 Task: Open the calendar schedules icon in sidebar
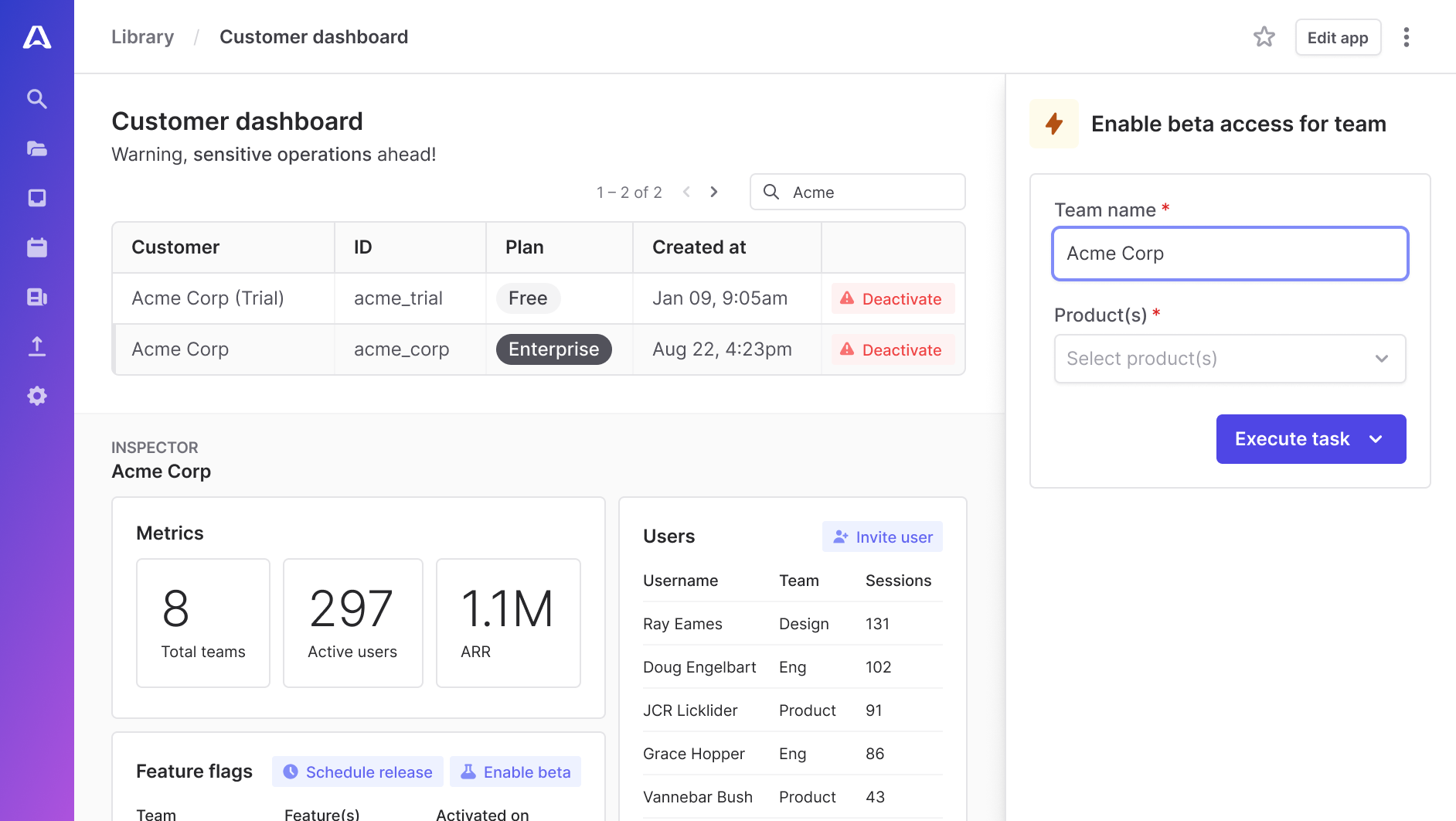37,247
